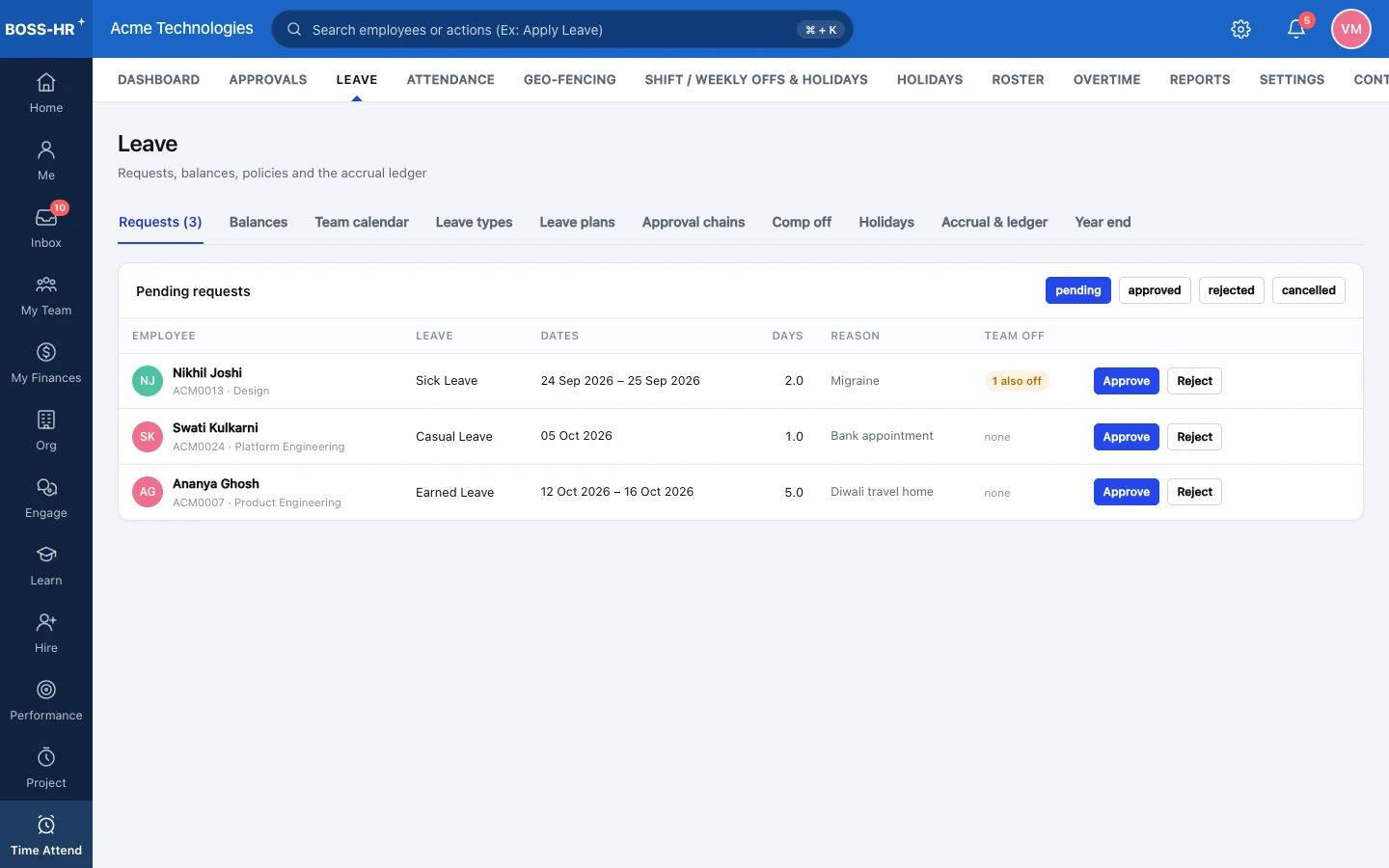Open the Learn graduation cap icon

46,565
